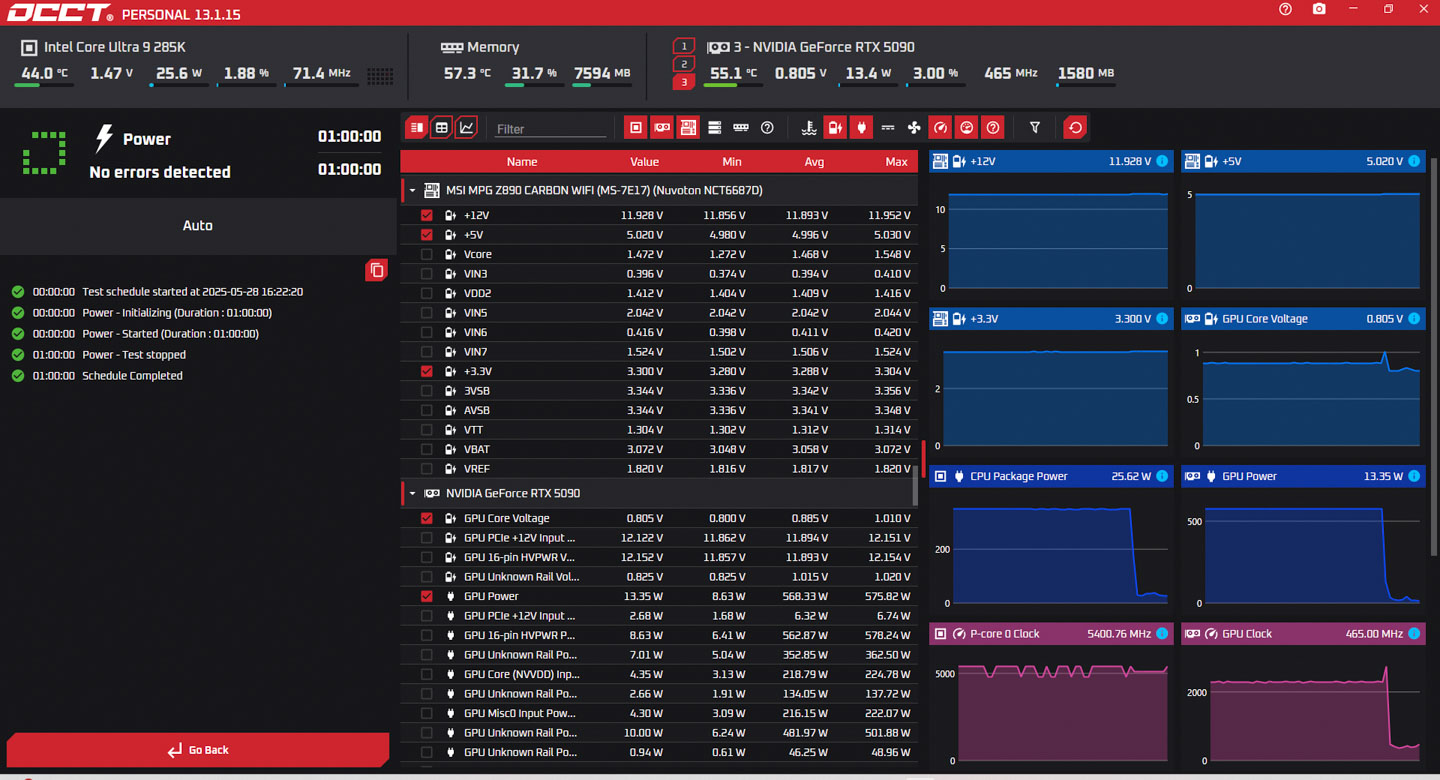Check the GPU Core (NVVDD) Input checkbox
The height and width of the screenshot is (780, 1440).
click(x=427, y=674)
